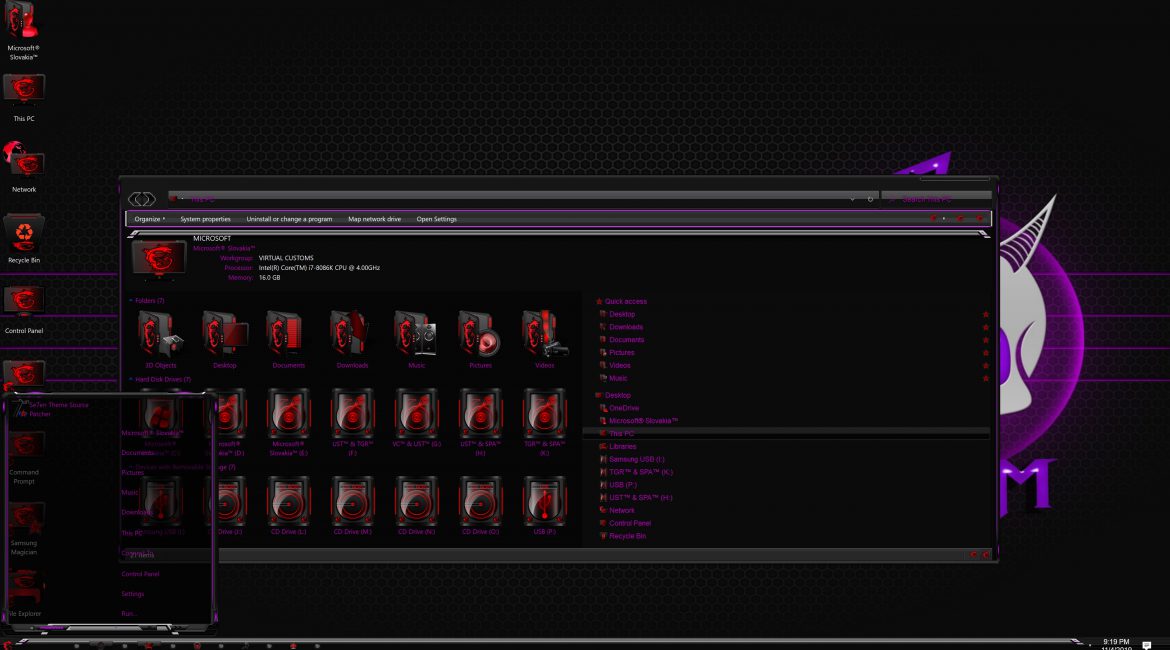This screenshot has width=1170, height=650.
Task: Collapse the Folders (7) group
Action: pyautogui.click(x=131, y=301)
